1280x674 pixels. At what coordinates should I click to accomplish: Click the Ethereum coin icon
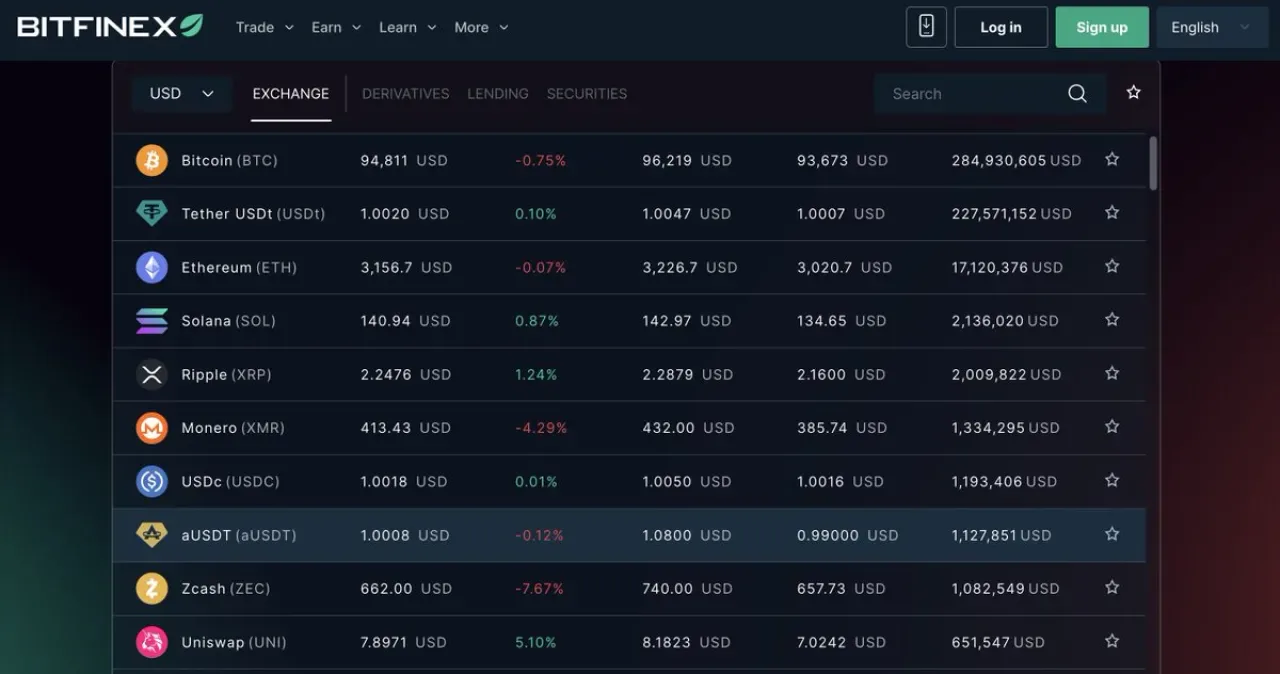coord(152,267)
